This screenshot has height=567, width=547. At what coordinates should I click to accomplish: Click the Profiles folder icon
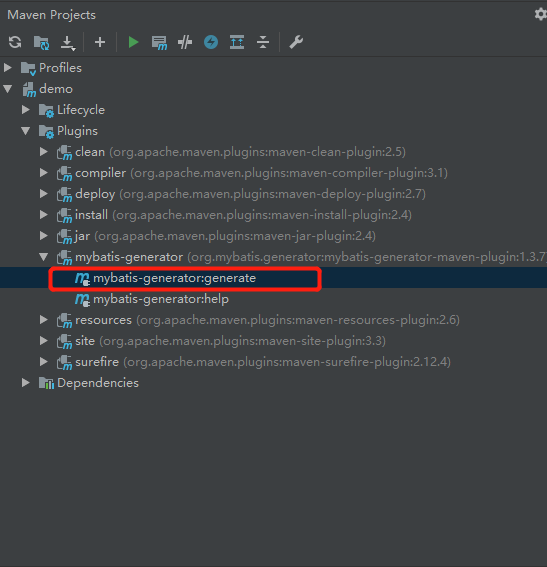point(28,68)
